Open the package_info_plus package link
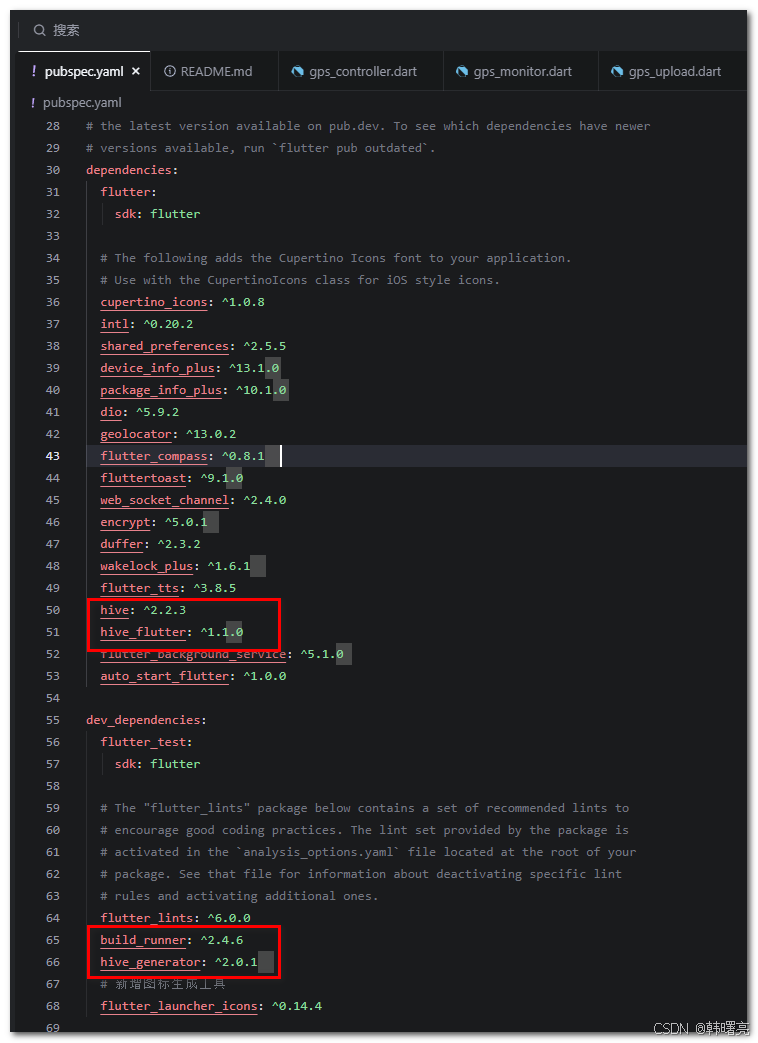The image size is (758, 1043). [161, 390]
